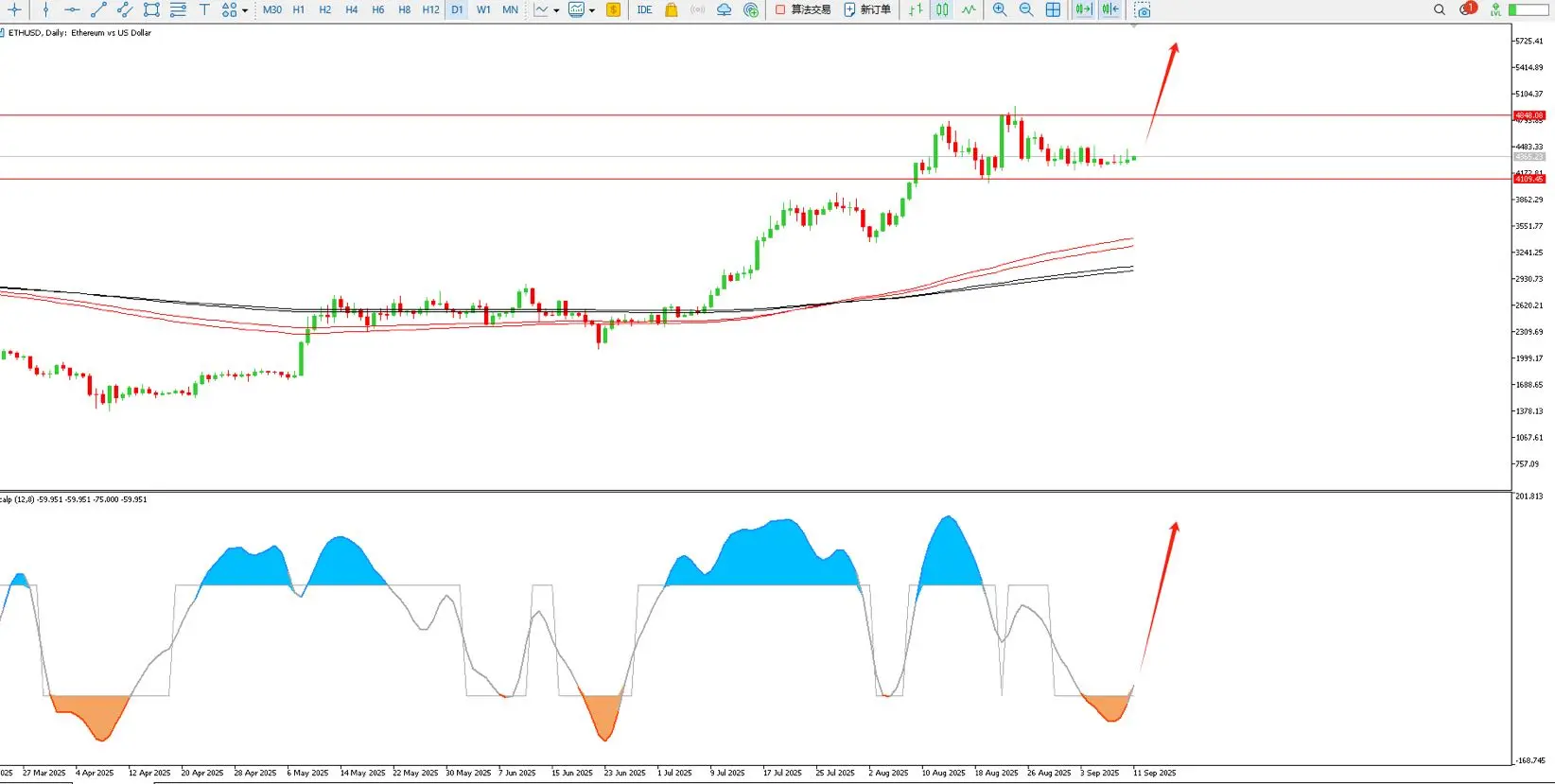Switch chart to candlestick mode
This screenshot has width=1555, height=784.
pyautogui.click(x=942, y=9)
